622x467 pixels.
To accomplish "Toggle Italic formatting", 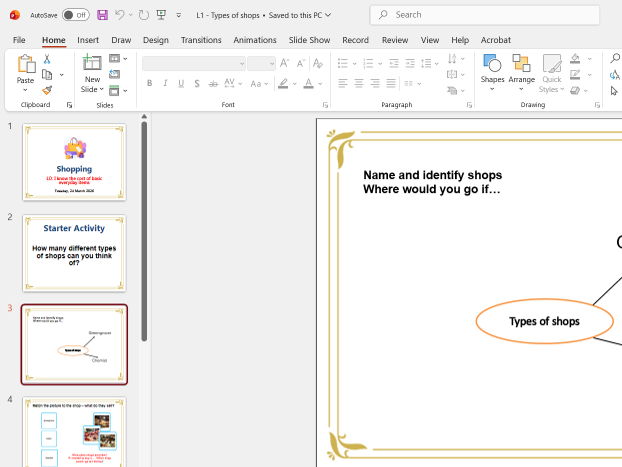I will point(165,83).
